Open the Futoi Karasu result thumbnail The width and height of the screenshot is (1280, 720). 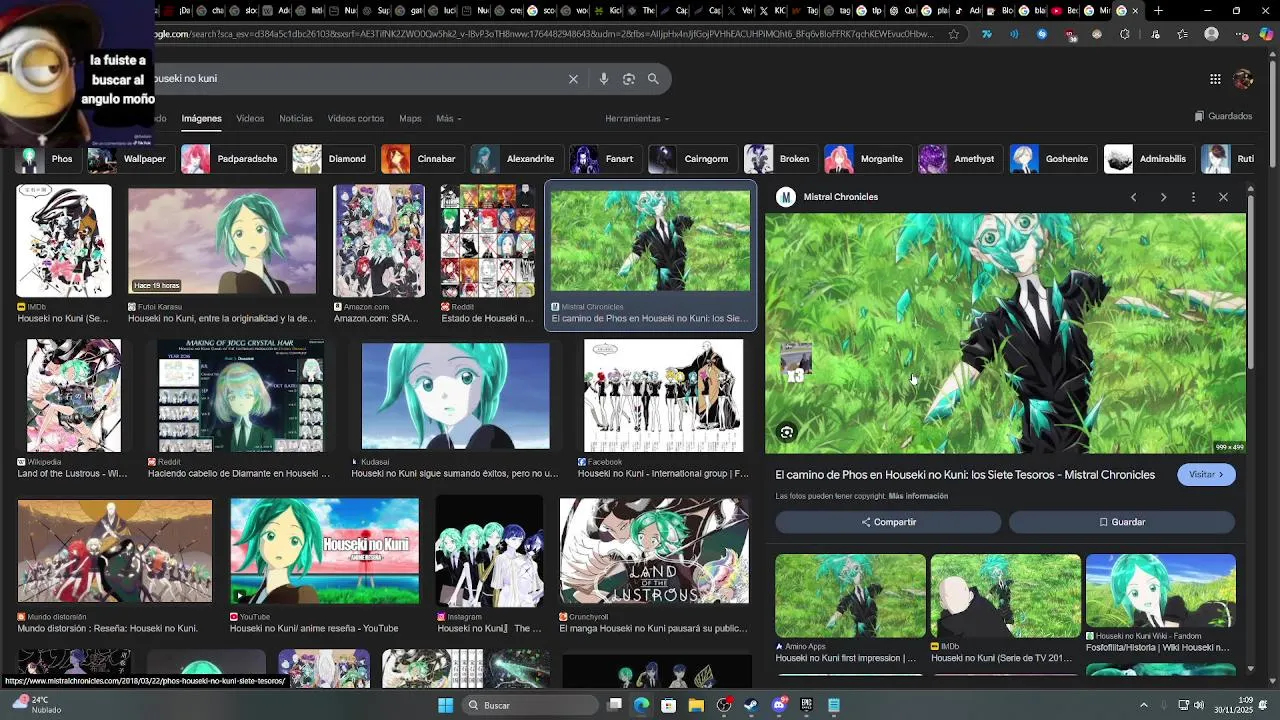[x=222, y=241]
